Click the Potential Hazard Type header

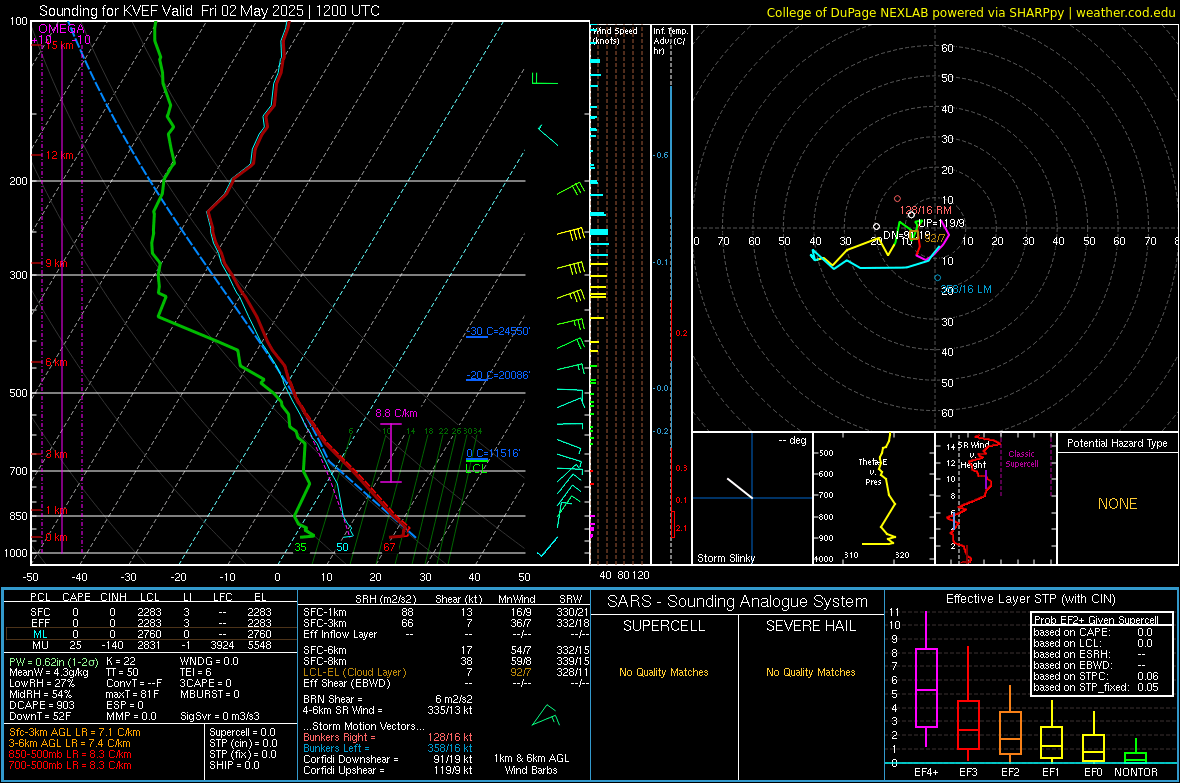pos(1118,443)
